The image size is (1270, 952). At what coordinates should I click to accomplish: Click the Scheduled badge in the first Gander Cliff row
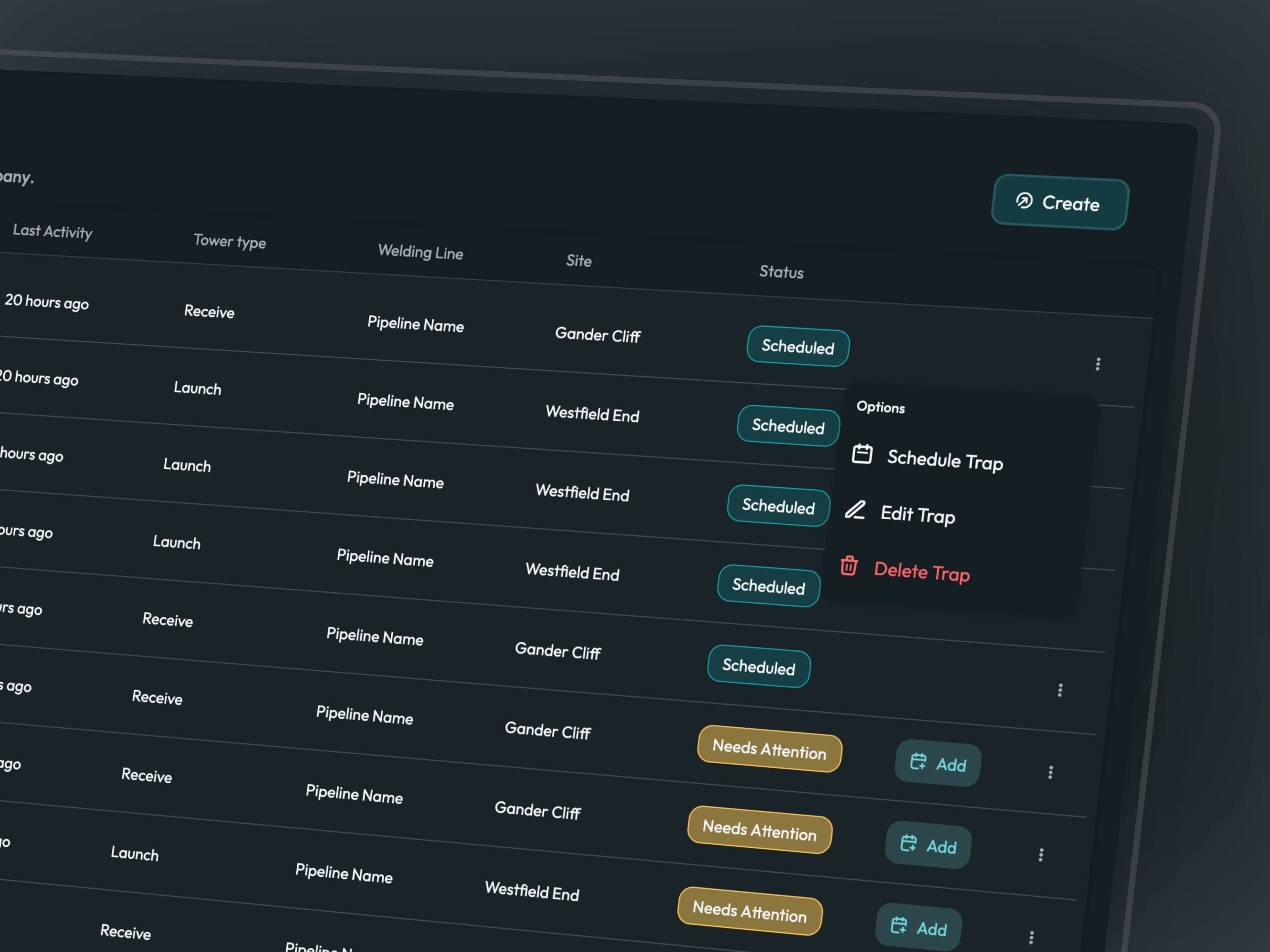click(x=798, y=346)
